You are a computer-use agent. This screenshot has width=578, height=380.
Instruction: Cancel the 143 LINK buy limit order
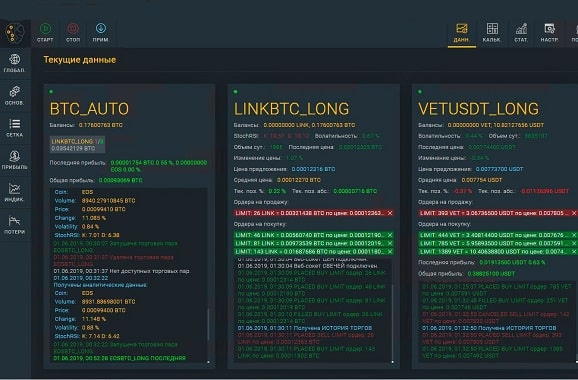point(390,252)
